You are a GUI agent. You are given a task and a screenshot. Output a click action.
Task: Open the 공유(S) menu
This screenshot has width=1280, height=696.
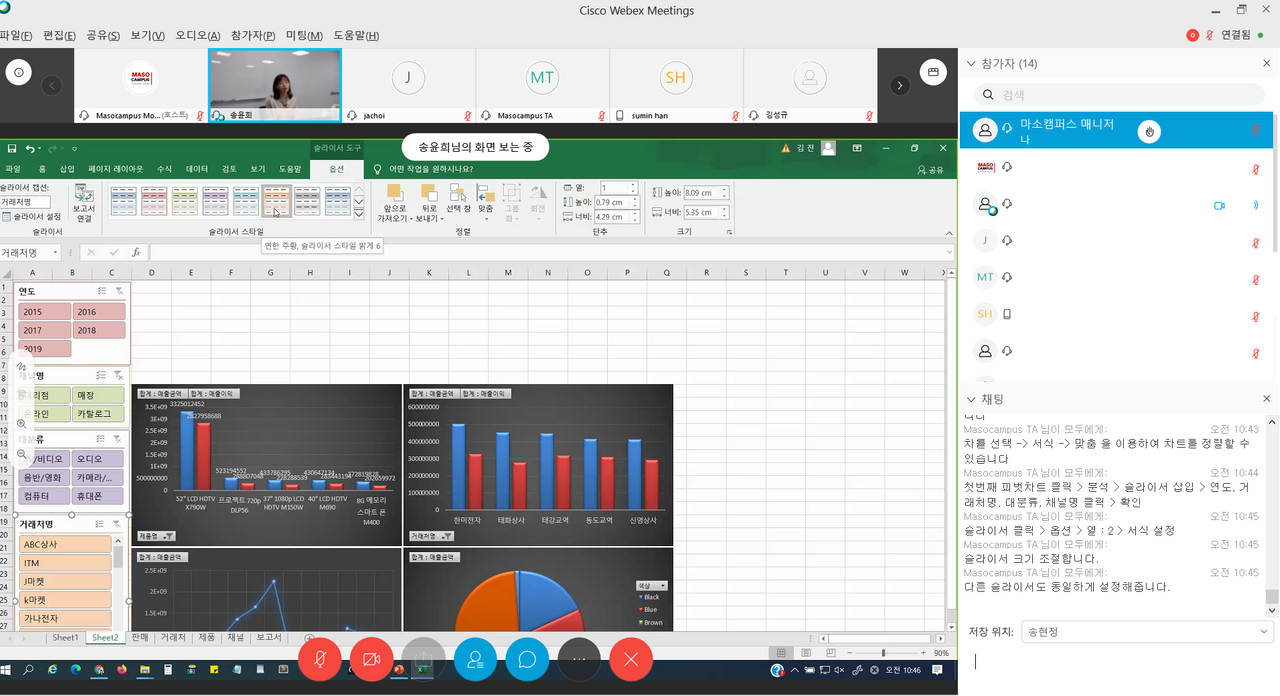[x=103, y=36]
